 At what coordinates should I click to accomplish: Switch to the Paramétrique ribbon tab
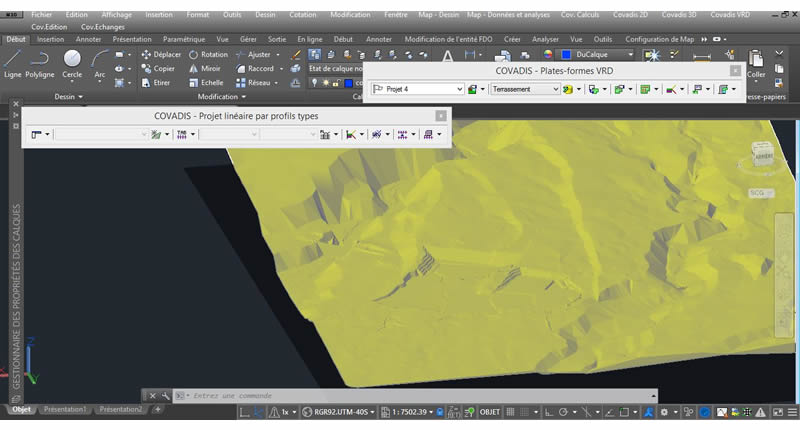tap(184, 39)
